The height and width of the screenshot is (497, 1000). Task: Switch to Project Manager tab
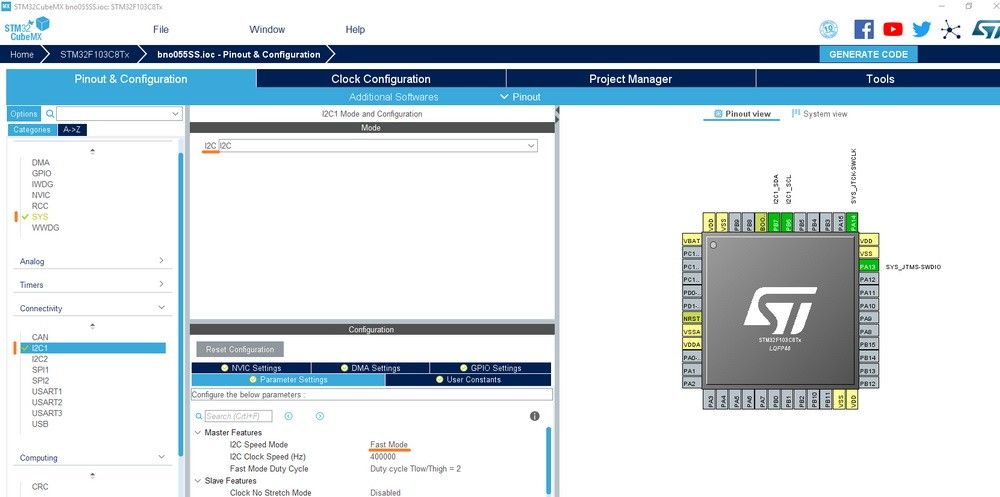[631, 79]
